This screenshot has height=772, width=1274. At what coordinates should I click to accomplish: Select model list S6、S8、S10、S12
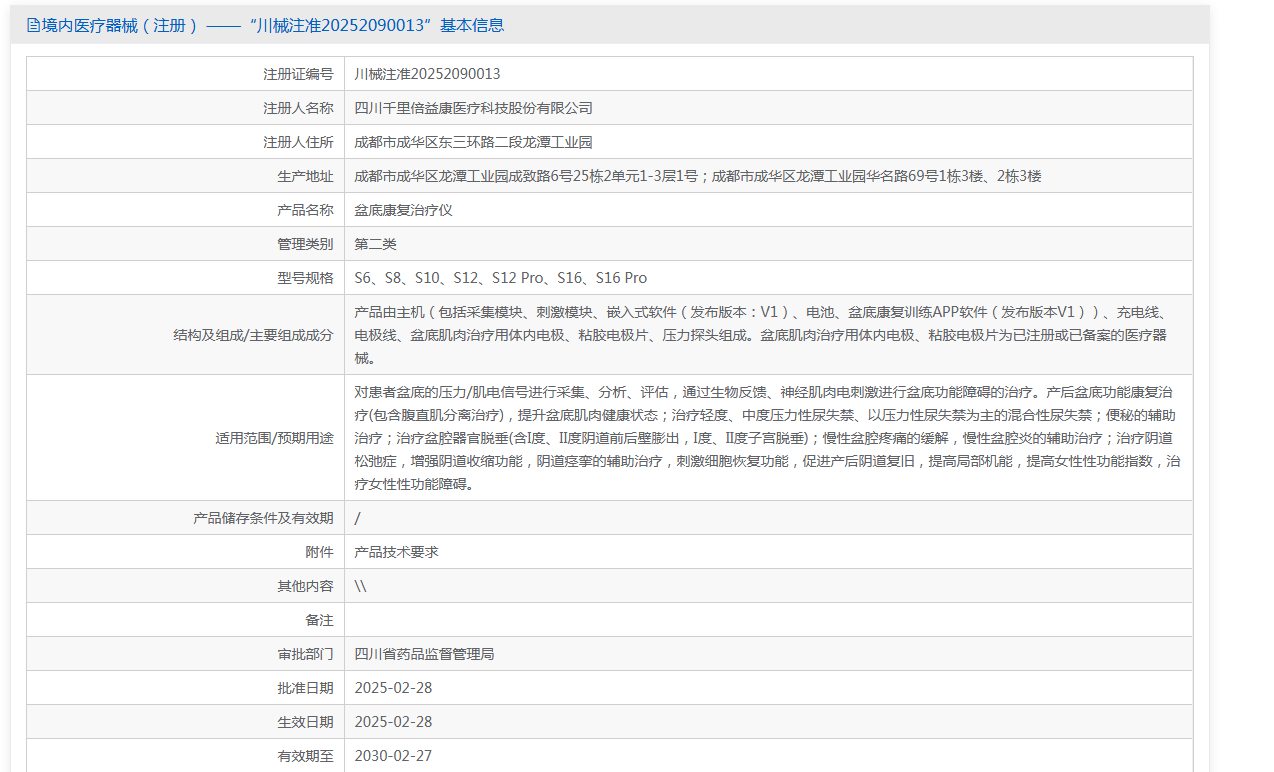(500, 278)
